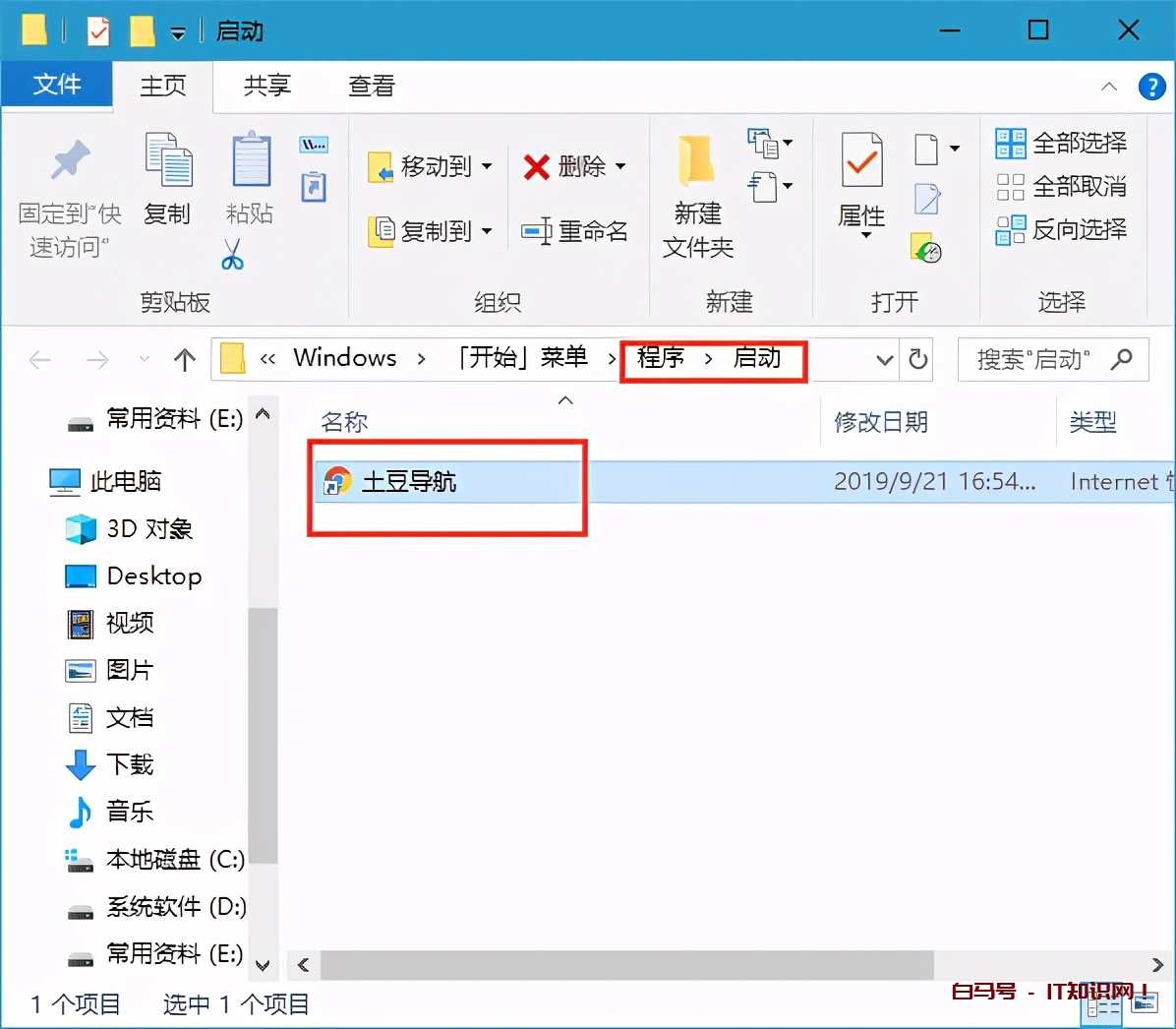Open the 文件 (File) menu
The height and width of the screenshot is (1029, 1176).
57,86
